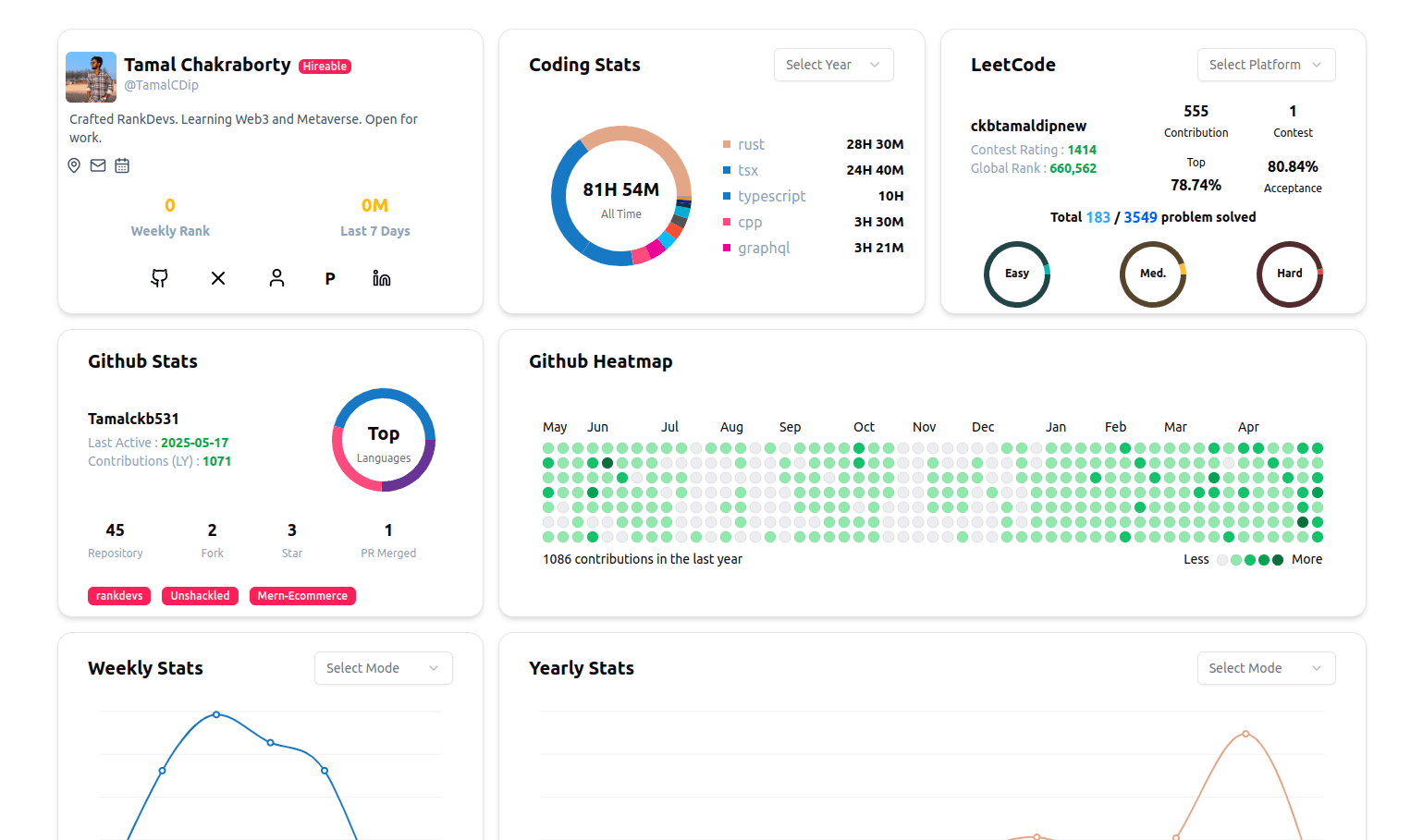
Task: Click the heatmap More legend label
Action: coord(1306,559)
